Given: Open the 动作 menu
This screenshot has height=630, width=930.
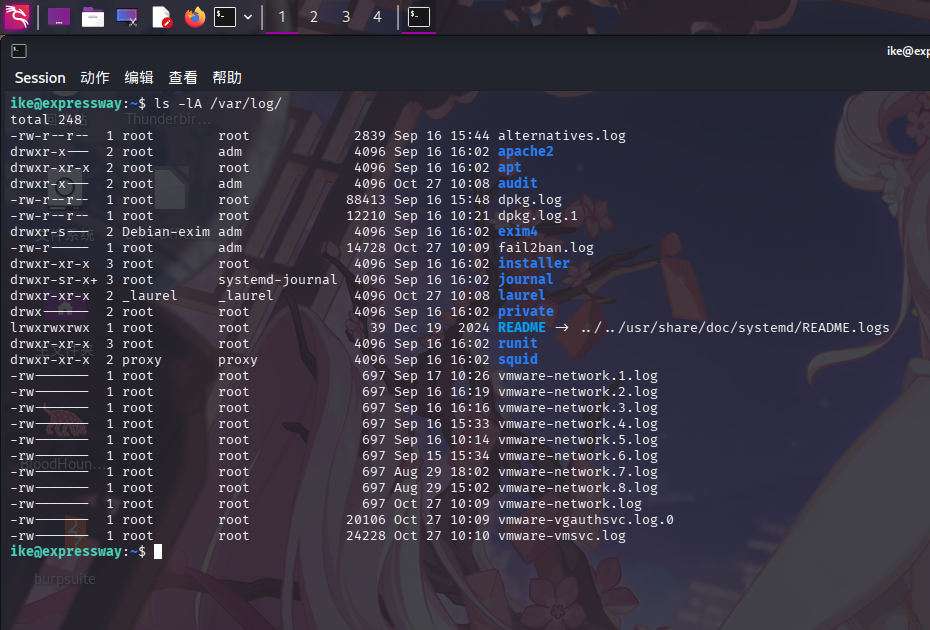Looking at the screenshot, I should tap(95, 78).
